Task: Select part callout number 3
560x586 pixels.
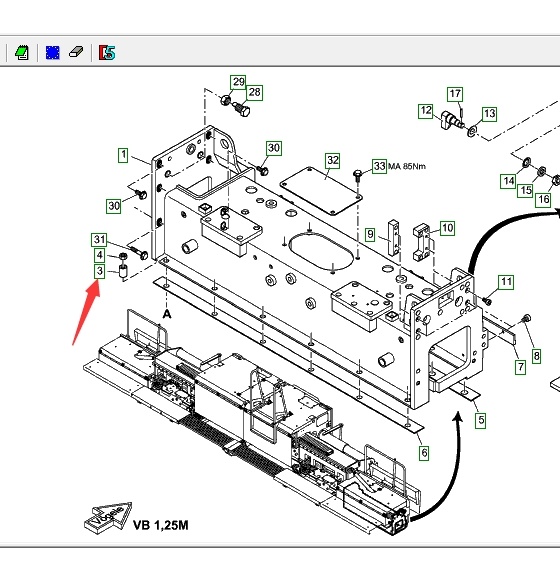Action: 99,271
